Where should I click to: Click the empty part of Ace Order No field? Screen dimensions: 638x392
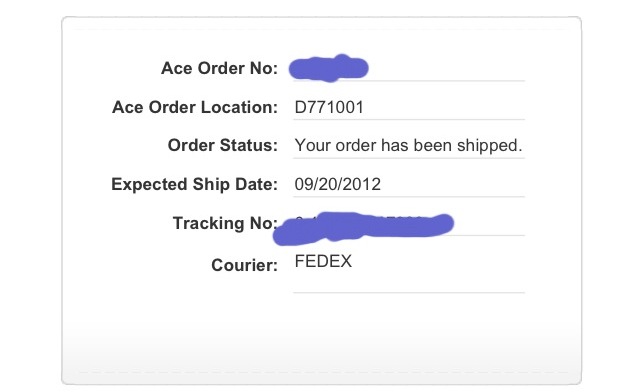click(446, 68)
